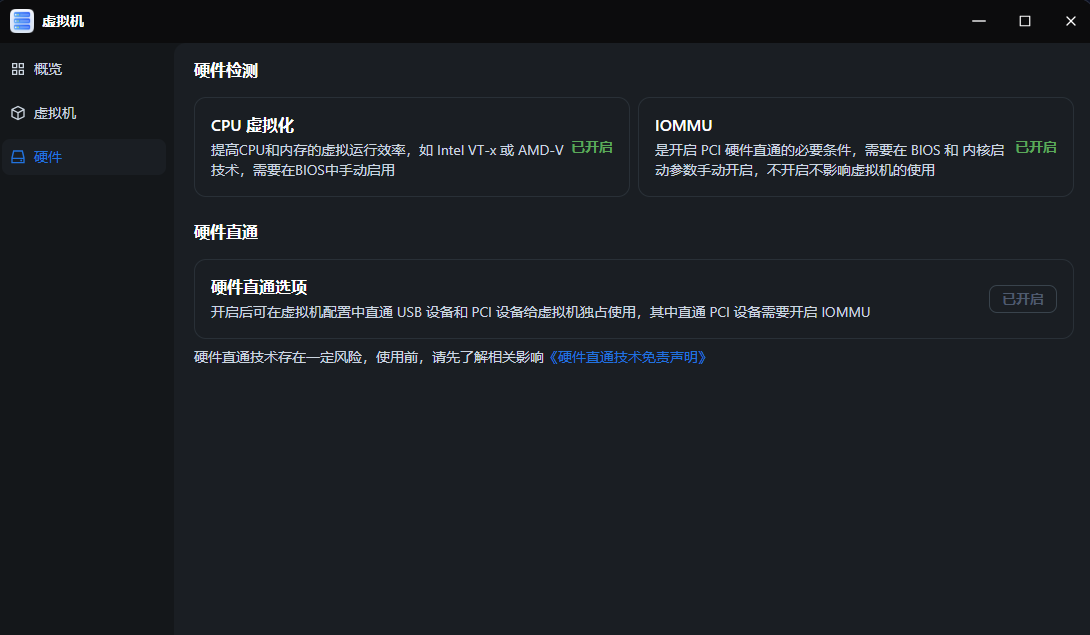This screenshot has width=1090, height=635.
Task: Select the 硬件 sidebar item
Action: 48,157
